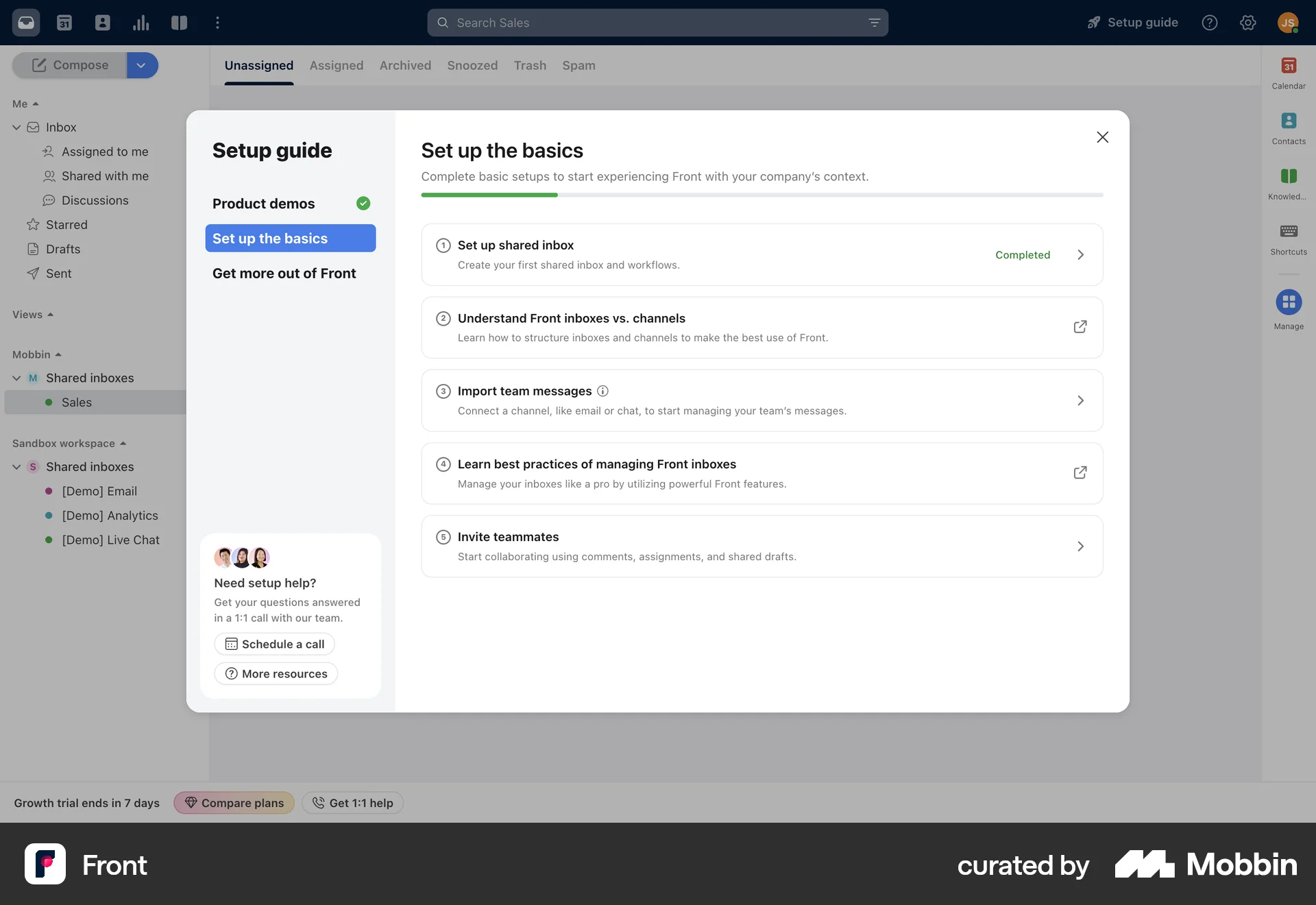Click the Compare plans button
Viewport: 1316px width, 905px height.
[x=233, y=803]
